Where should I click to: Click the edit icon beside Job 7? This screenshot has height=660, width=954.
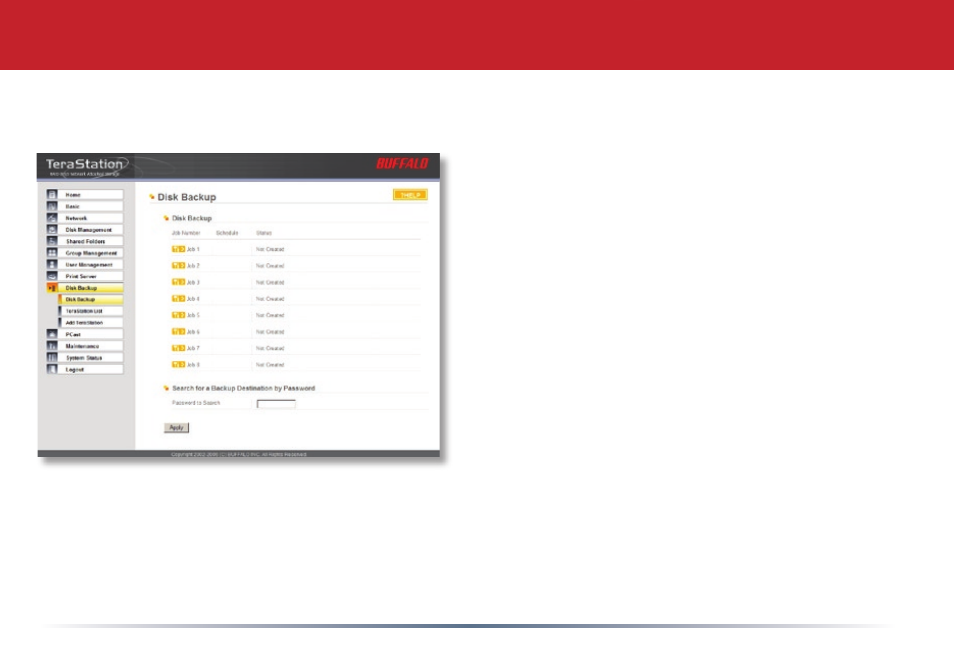point(178,348)
